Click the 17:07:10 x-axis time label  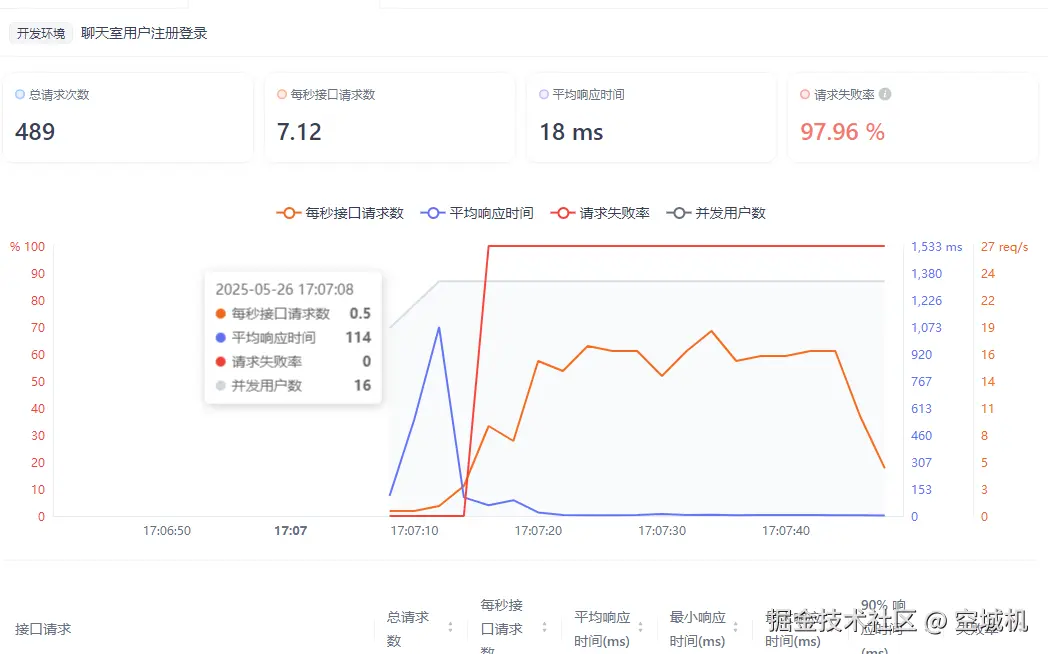[x=414, y=530]
